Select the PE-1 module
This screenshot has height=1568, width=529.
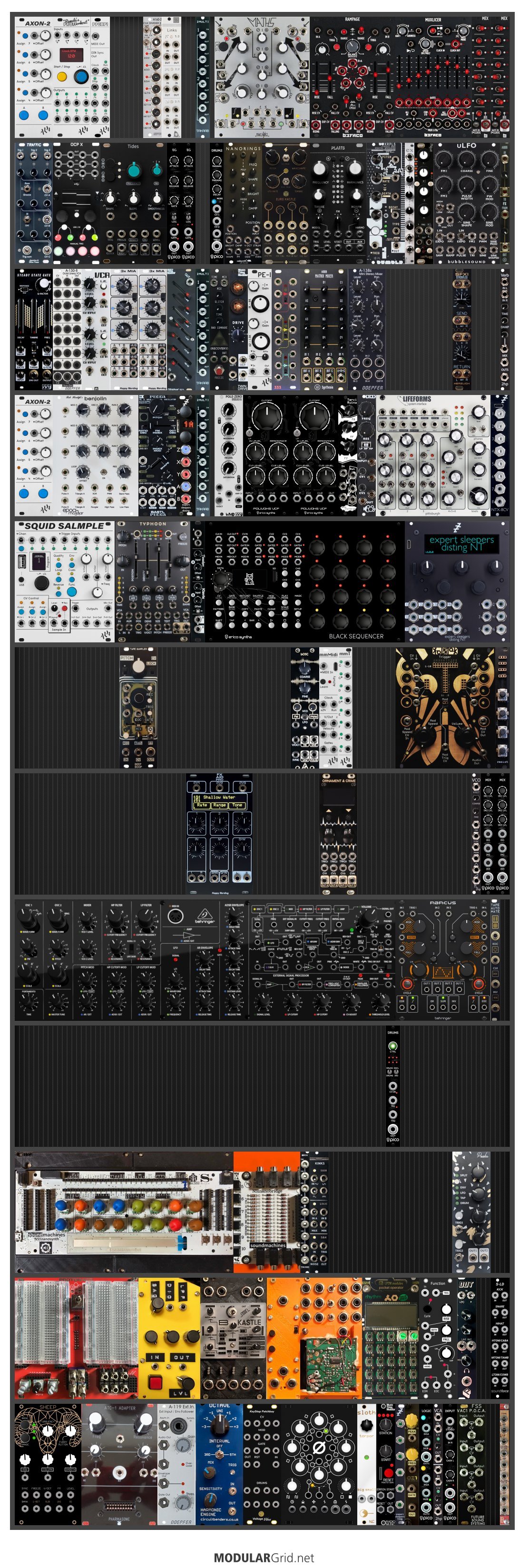click(x=261, y=329)
